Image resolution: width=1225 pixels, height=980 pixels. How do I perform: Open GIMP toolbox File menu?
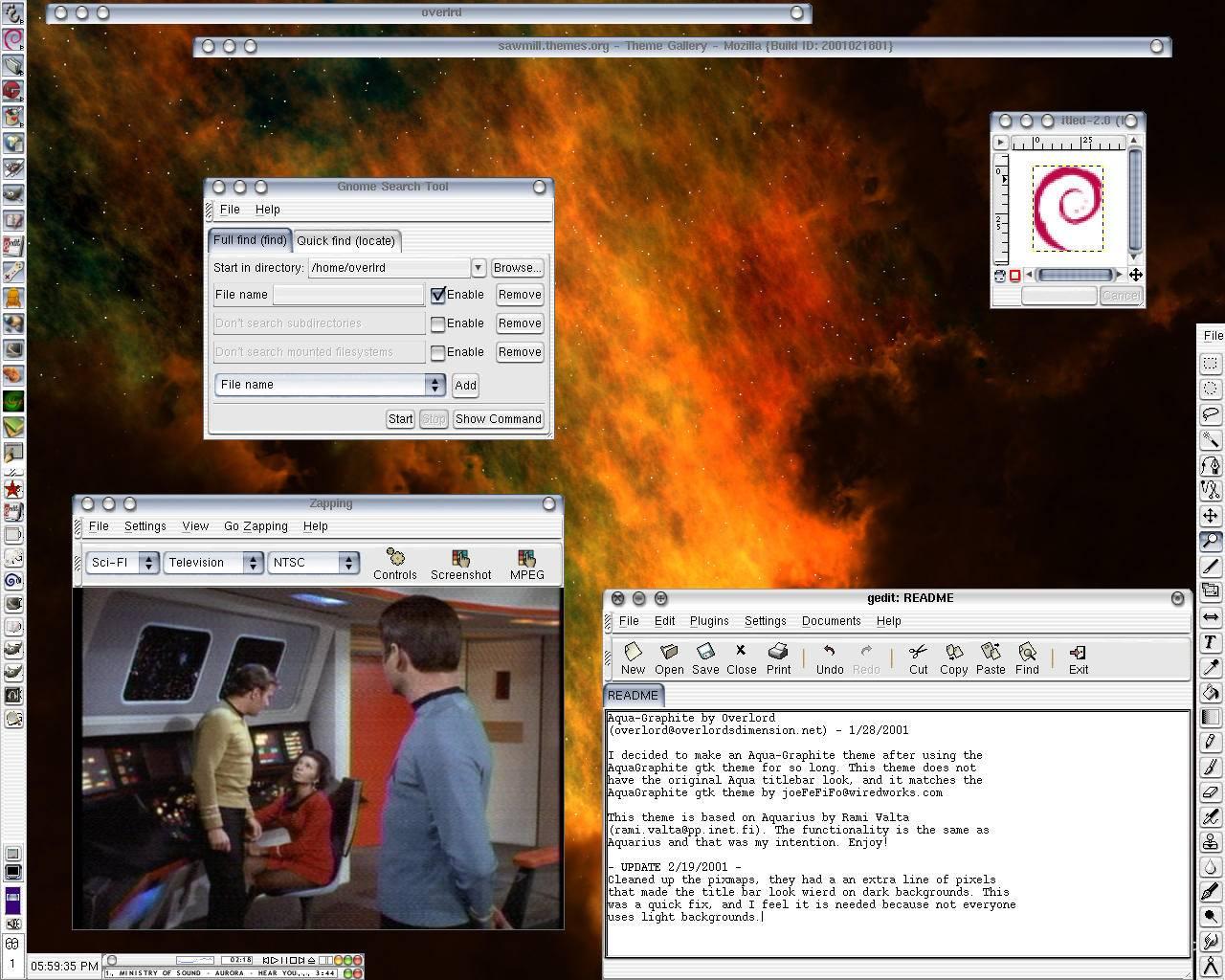click(x=1213, y=336)
